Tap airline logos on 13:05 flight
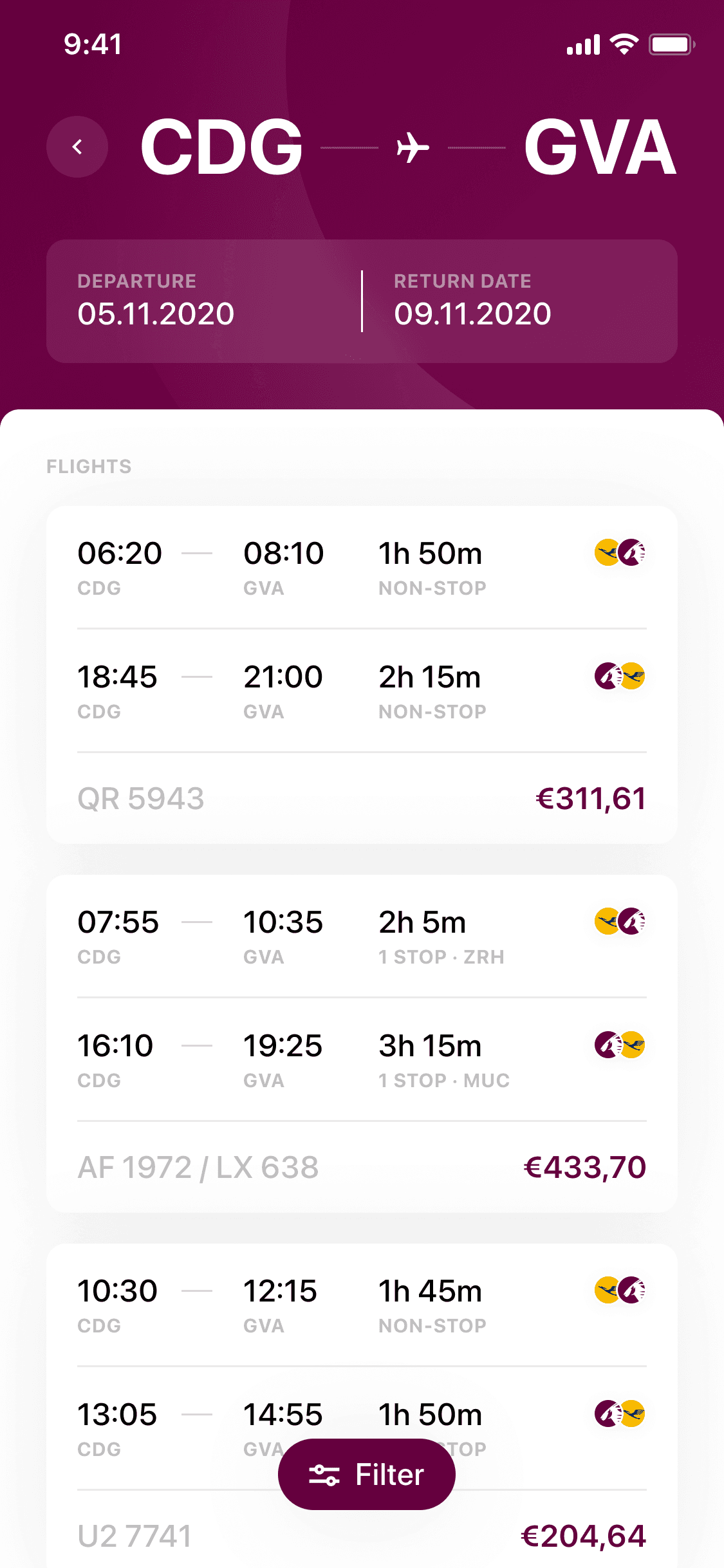 coord(619,1414)
